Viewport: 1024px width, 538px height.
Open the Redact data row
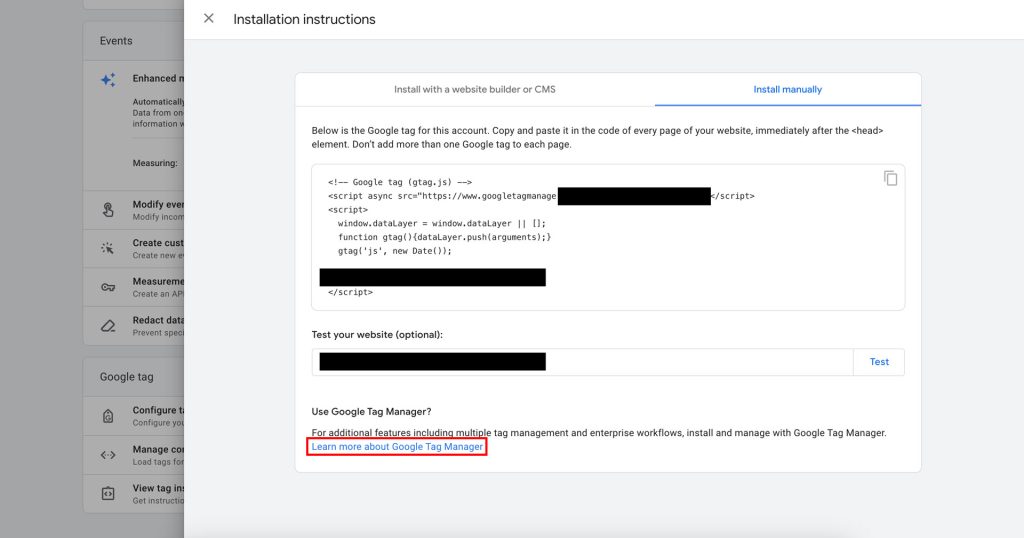pyautogui.click(x=134, y=326)
